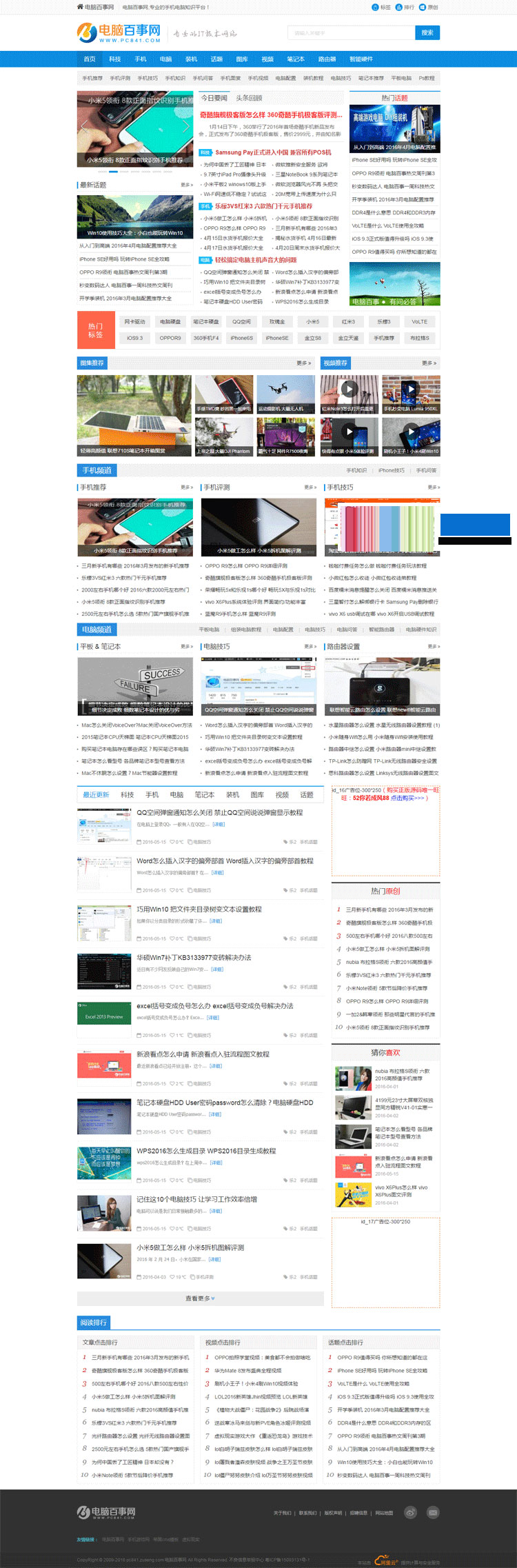
Task: Click Ps教程 in the sub navigation
Action: pyautogui.click(x=427, y=78)
